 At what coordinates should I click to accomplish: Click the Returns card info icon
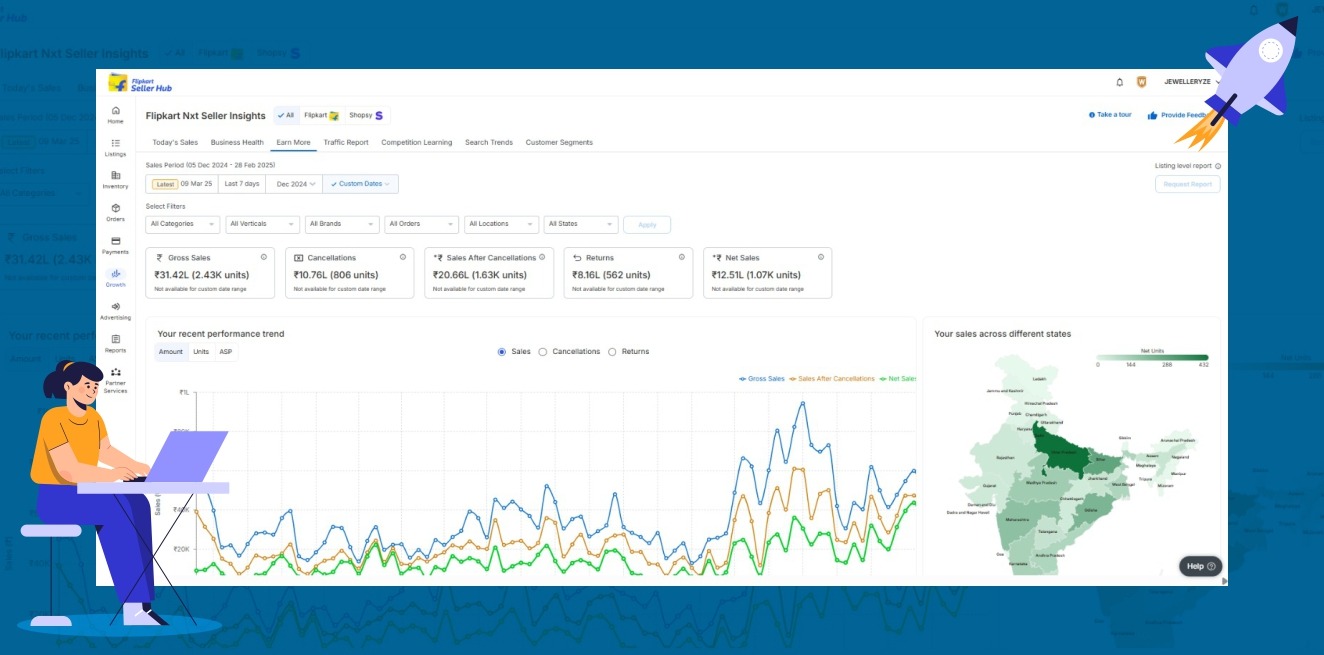682,257
